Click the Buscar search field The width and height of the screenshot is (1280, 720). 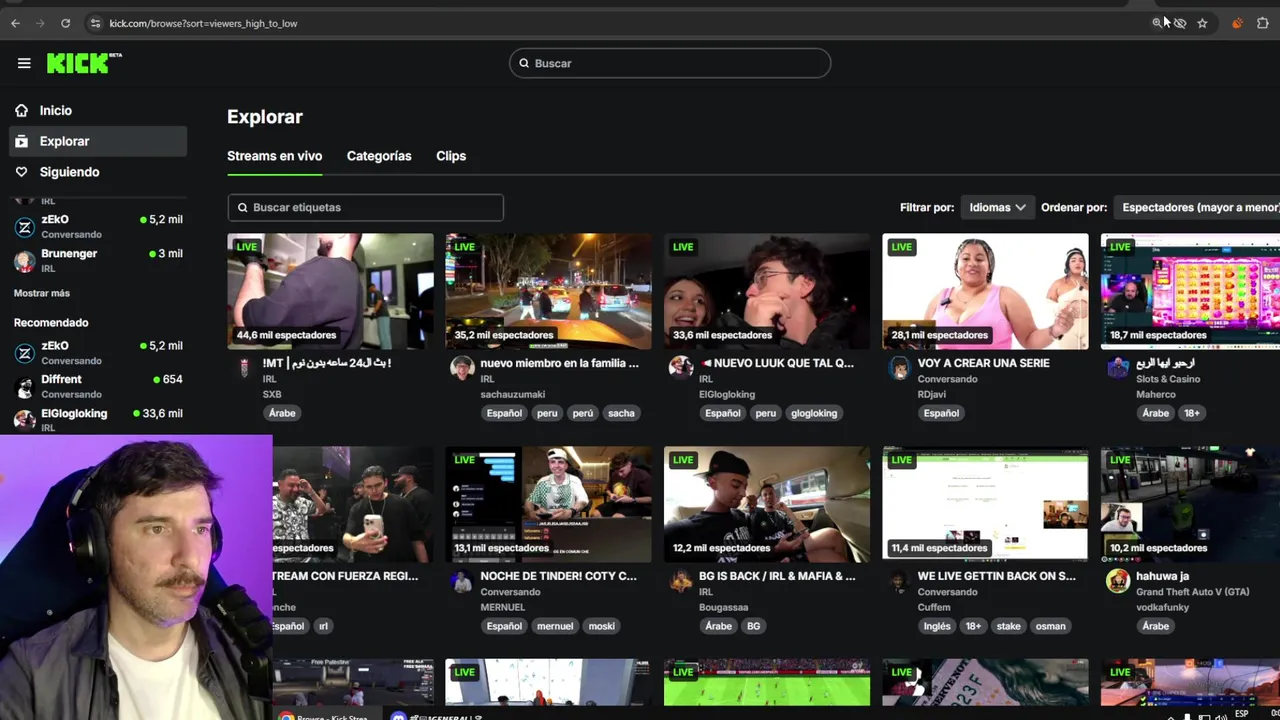(x=670, y=63)
